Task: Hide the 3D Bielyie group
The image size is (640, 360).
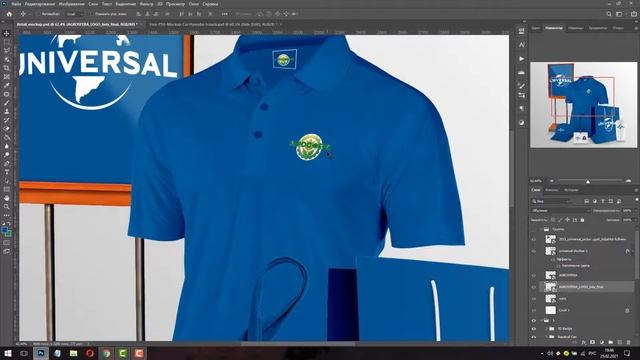Action: [534, 329]
